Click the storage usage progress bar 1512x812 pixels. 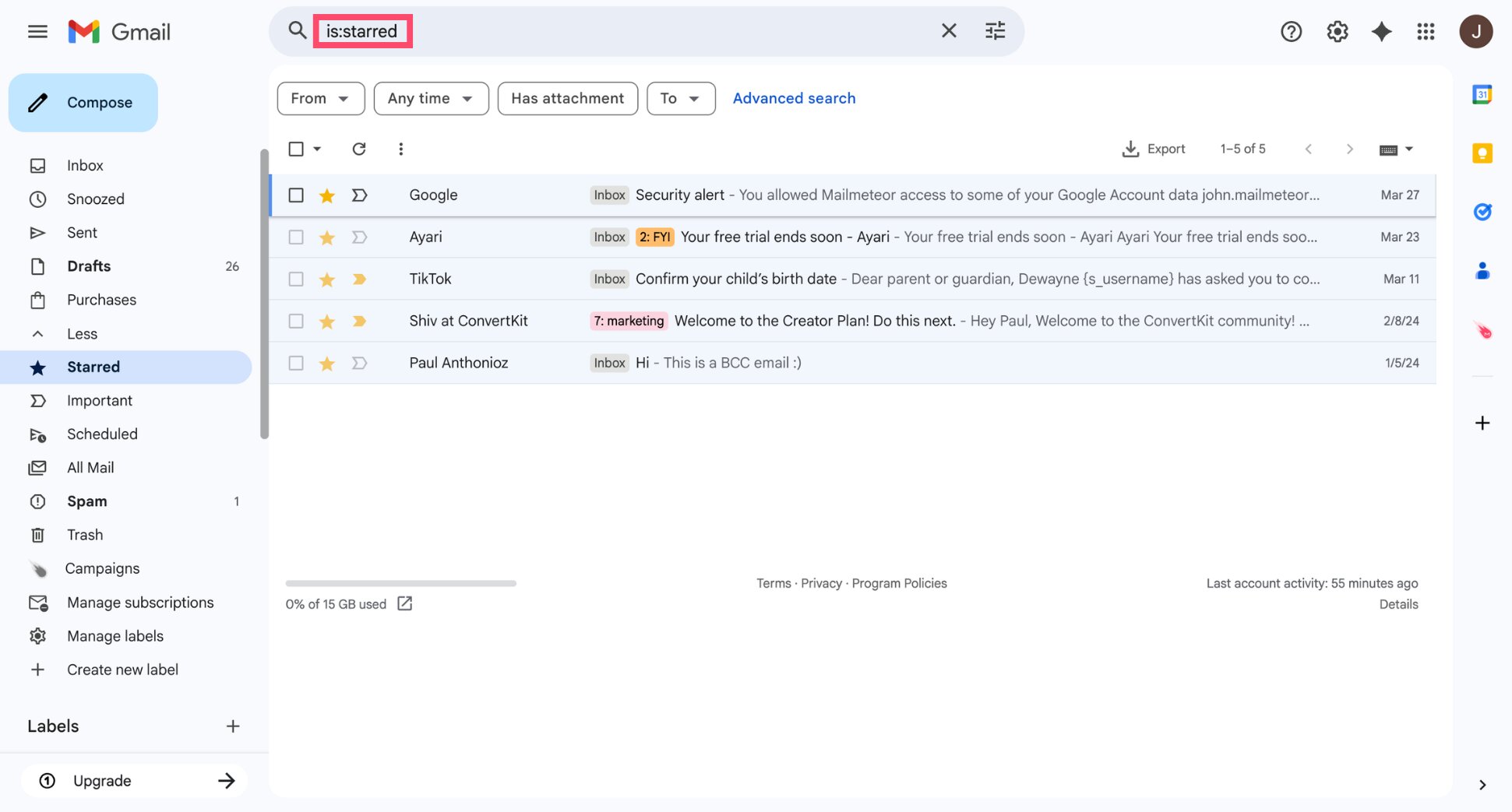tap(400, 583)
